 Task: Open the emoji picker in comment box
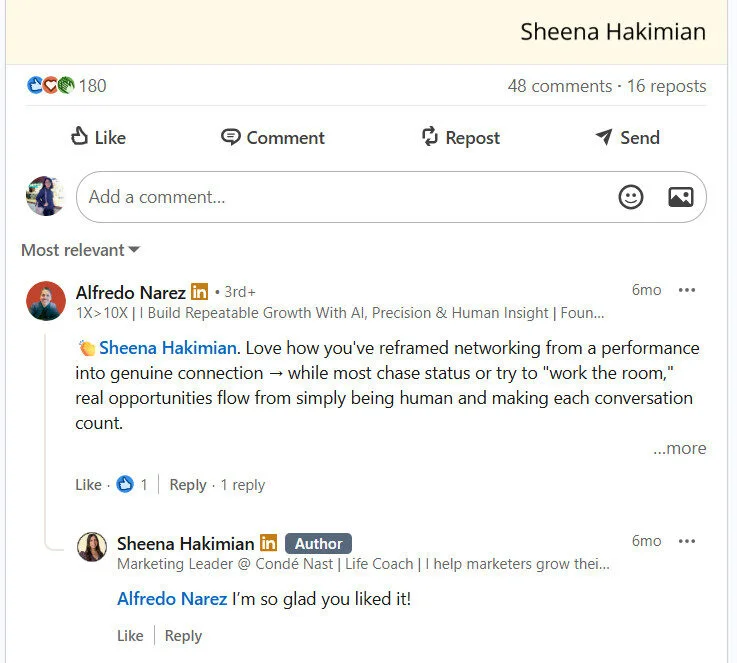(x=630, y=197)
